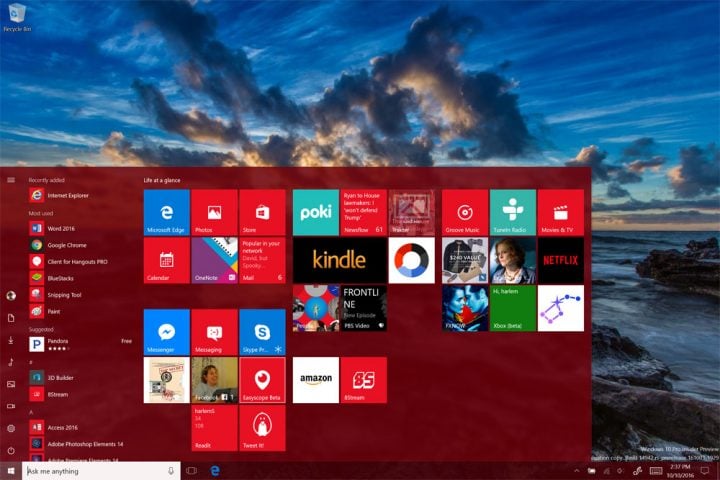Open the PBS Video Frontline tile
720x480 pixels.
tap(364, 308)
